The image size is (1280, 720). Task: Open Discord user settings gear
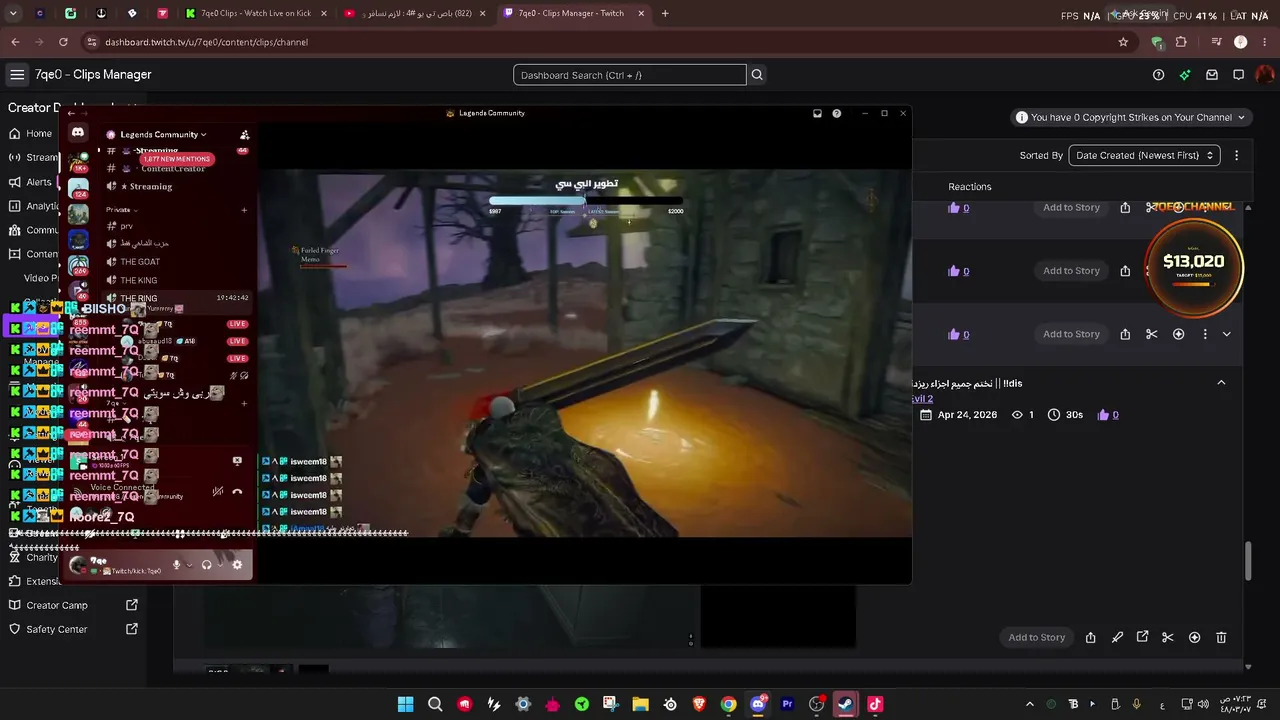coord(237,565)
